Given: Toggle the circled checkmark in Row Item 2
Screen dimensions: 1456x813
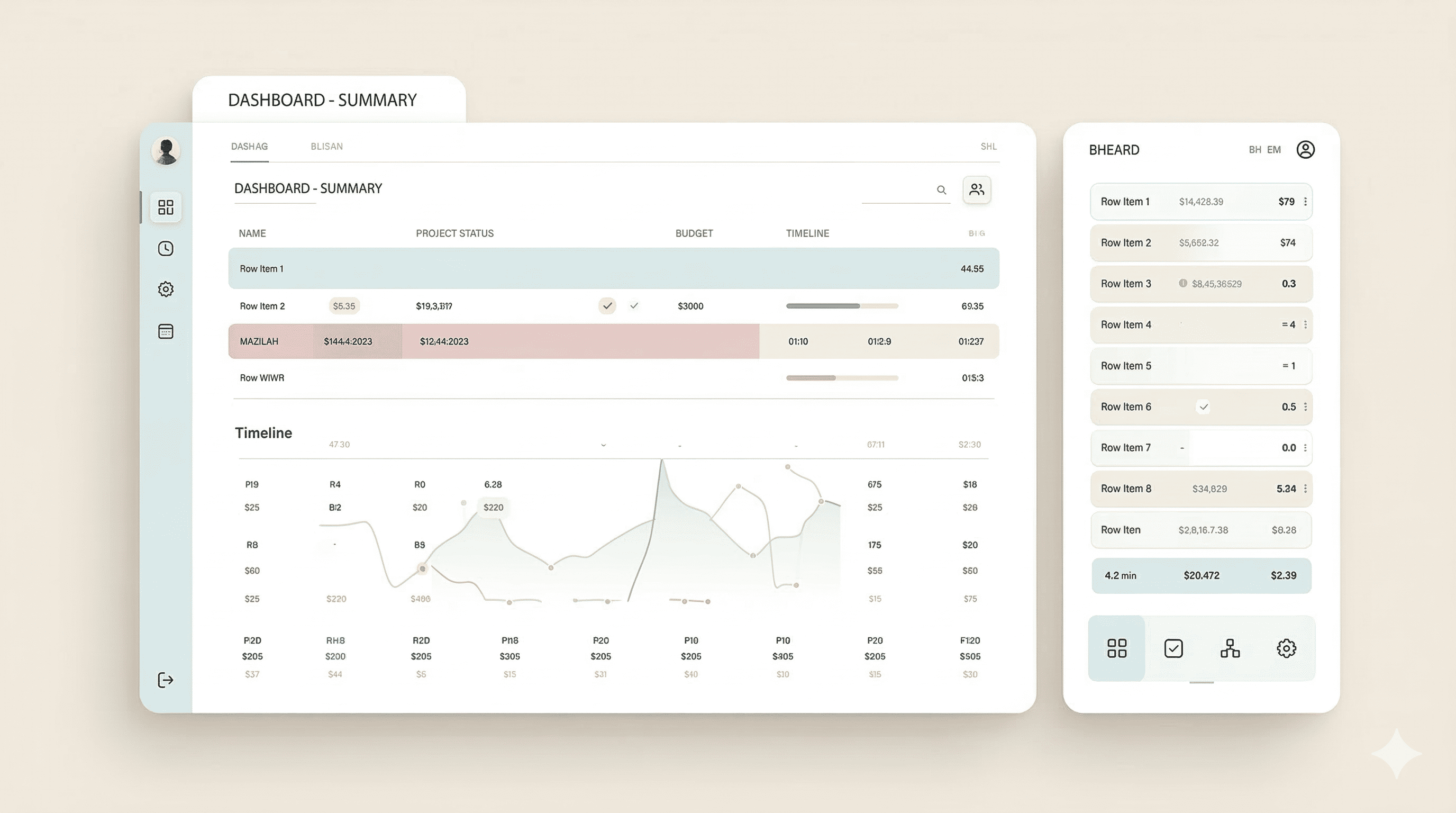Looking at the screenshot, I should pyautogui.click(x=607, y=306).
